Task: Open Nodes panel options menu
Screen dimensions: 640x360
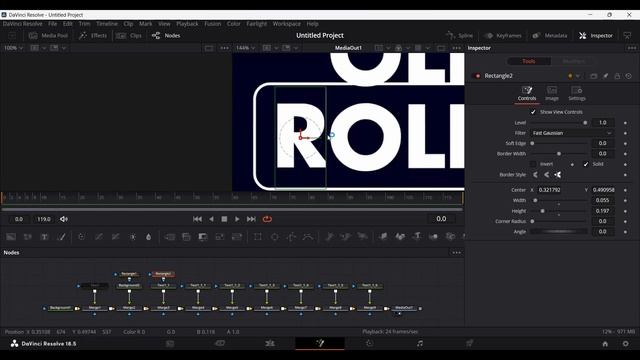Action: tap(456, 253)
